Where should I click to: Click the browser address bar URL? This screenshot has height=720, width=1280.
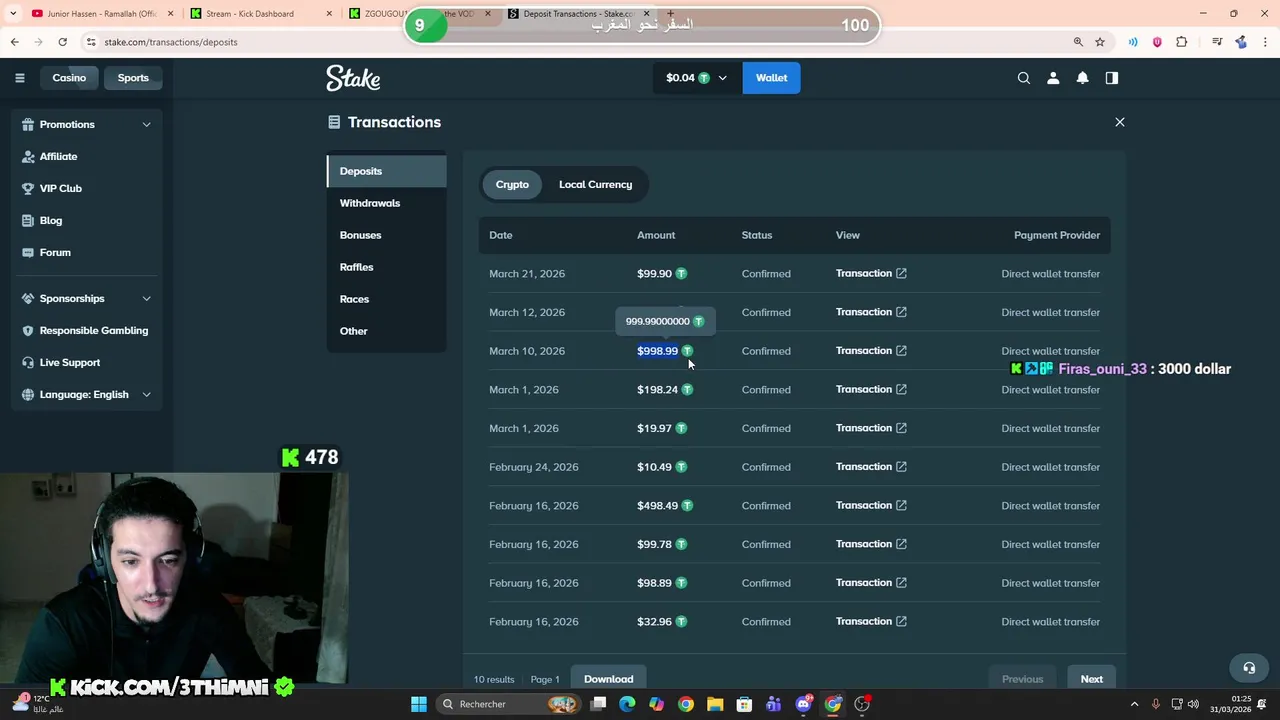(x=171, y=42)
